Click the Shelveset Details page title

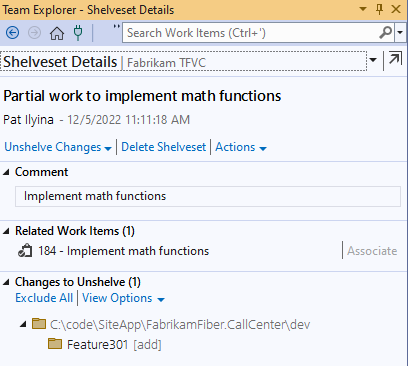coord(60,62)
